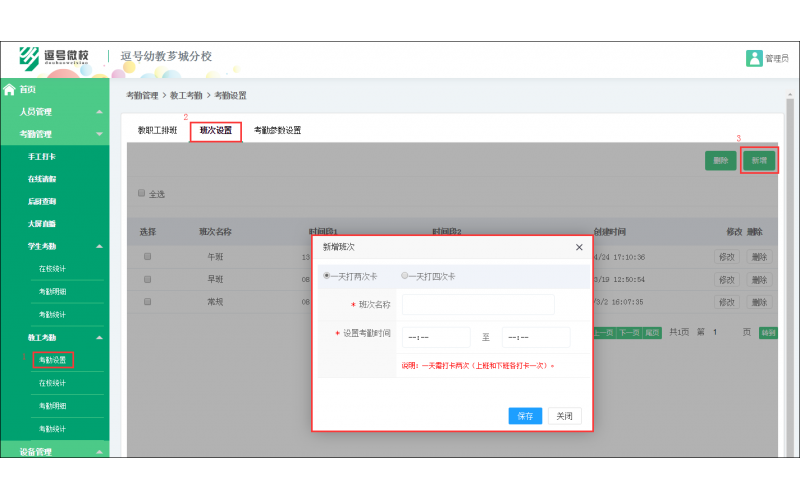Click 删除 for the 常规 row
The height and width of the screenshot is (500, 800).
click(x=759, y=302)
